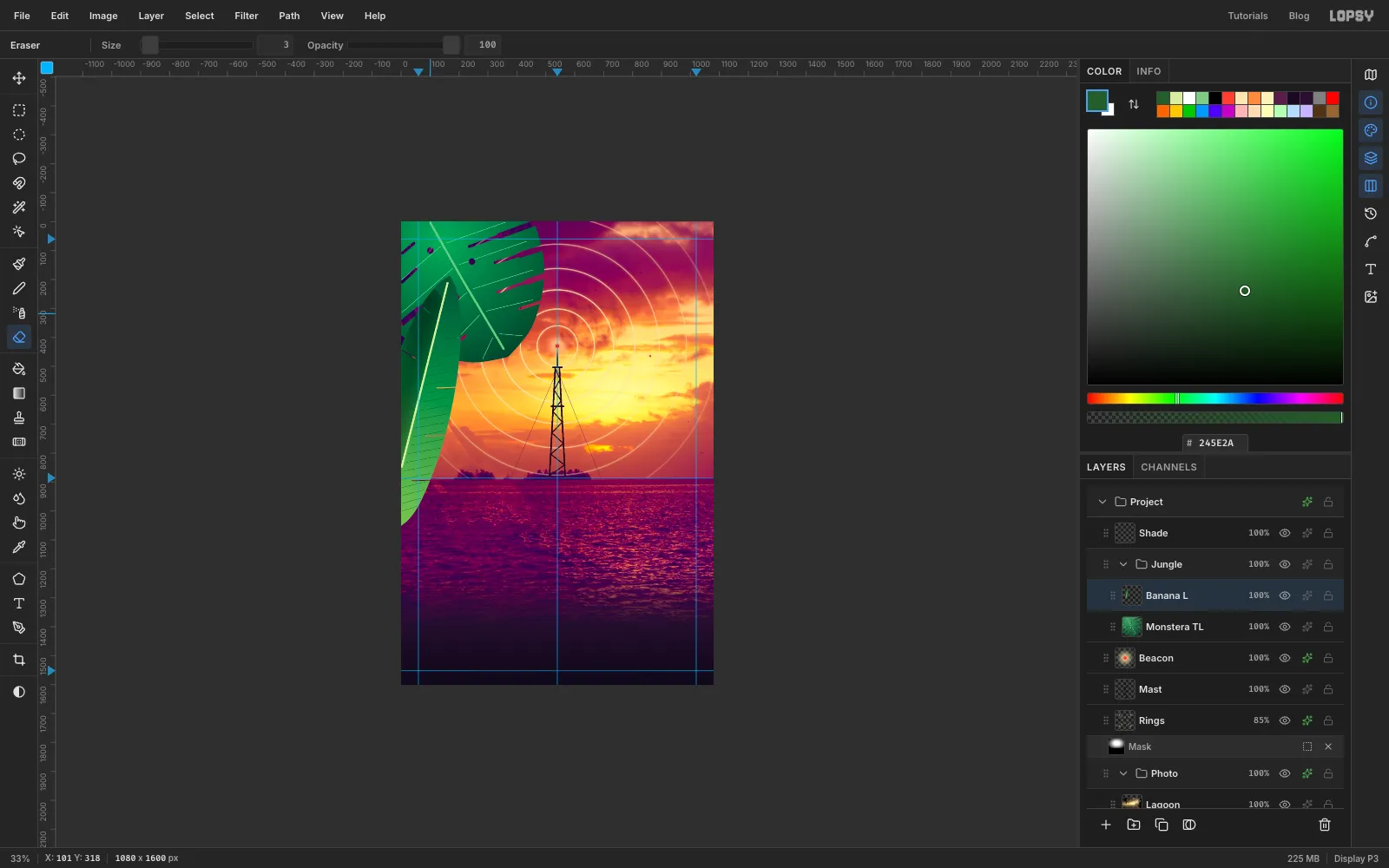Duplicate the selected layer

coord(1162,825)
